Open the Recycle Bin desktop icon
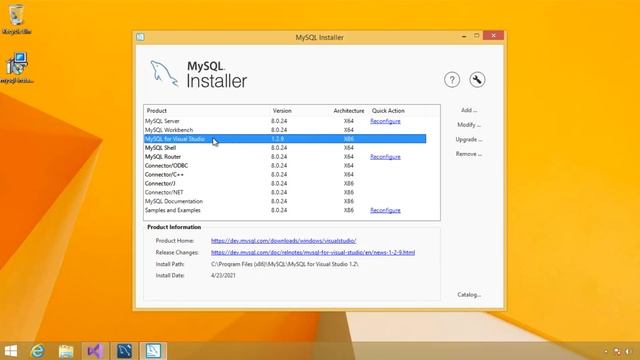The height and width of the screenshot is (360, 640). [x=17, y=19]
